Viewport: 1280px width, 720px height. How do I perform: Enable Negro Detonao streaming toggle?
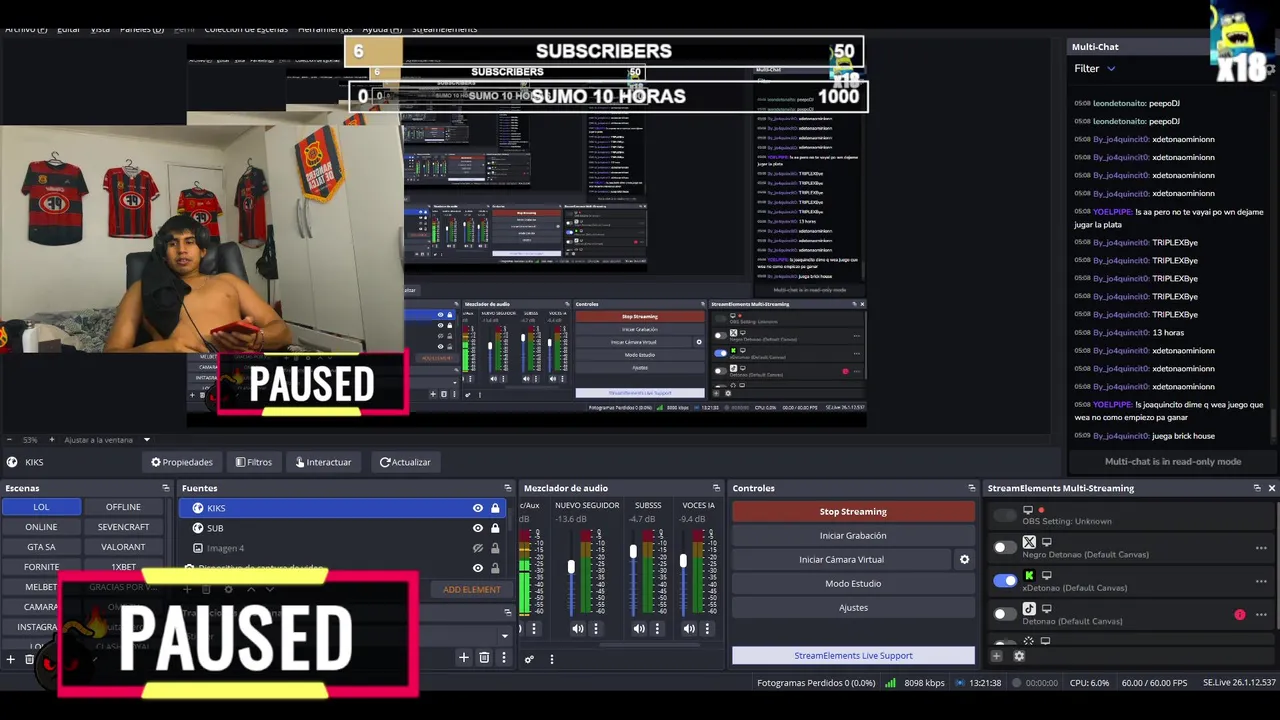1004,547
